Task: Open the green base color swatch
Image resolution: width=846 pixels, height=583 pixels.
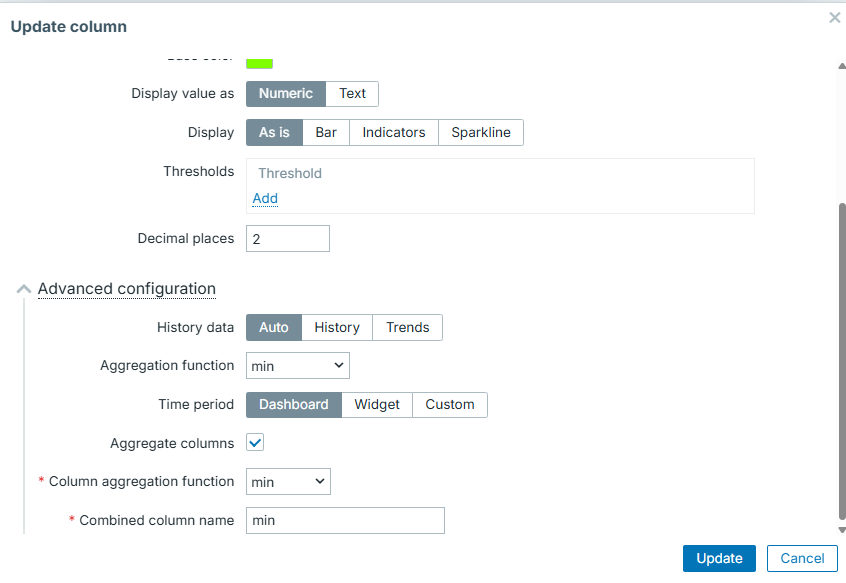Action: [x=260, y=63]
